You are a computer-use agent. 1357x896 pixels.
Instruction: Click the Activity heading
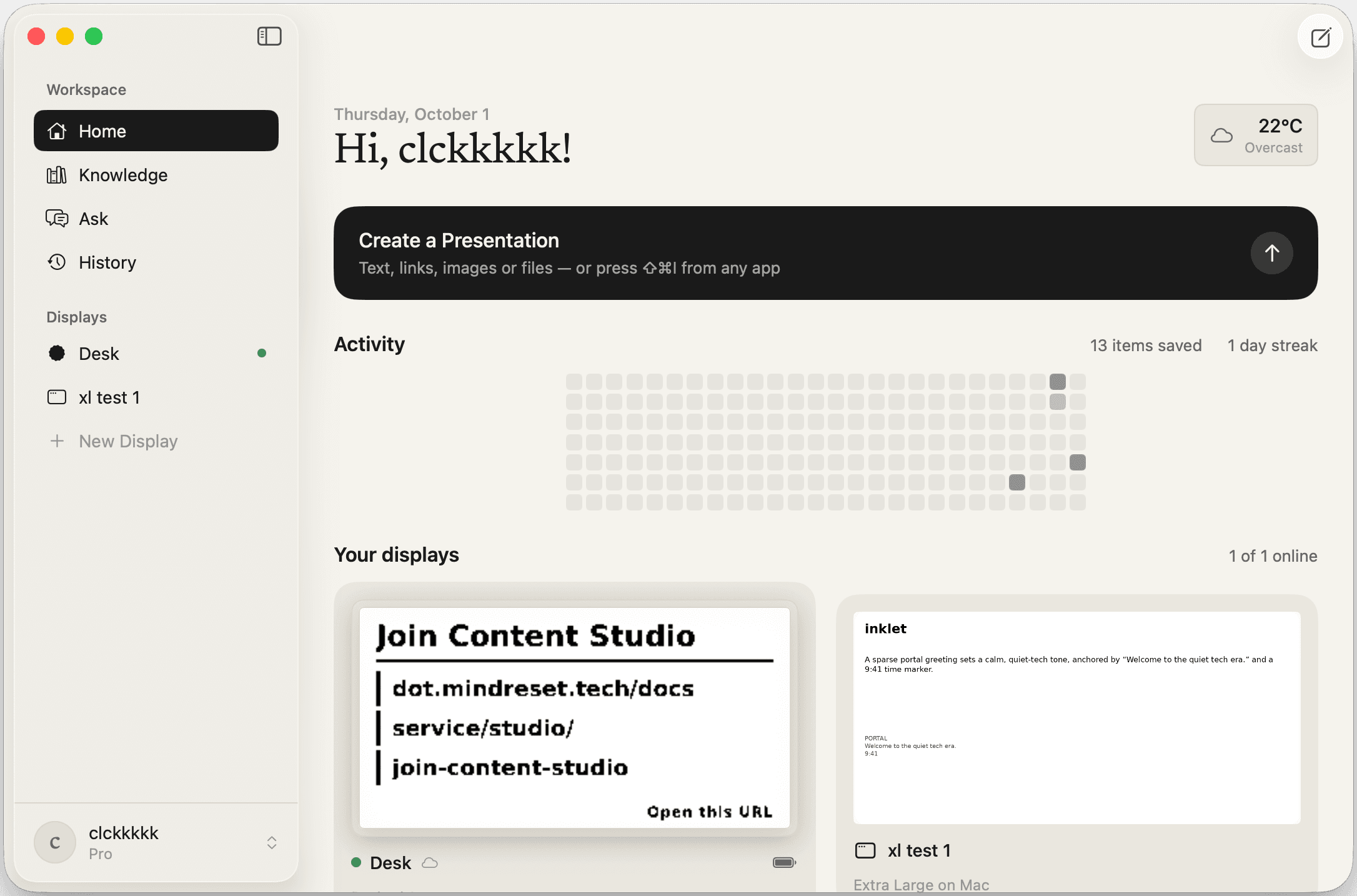click(x=369, y=344)
